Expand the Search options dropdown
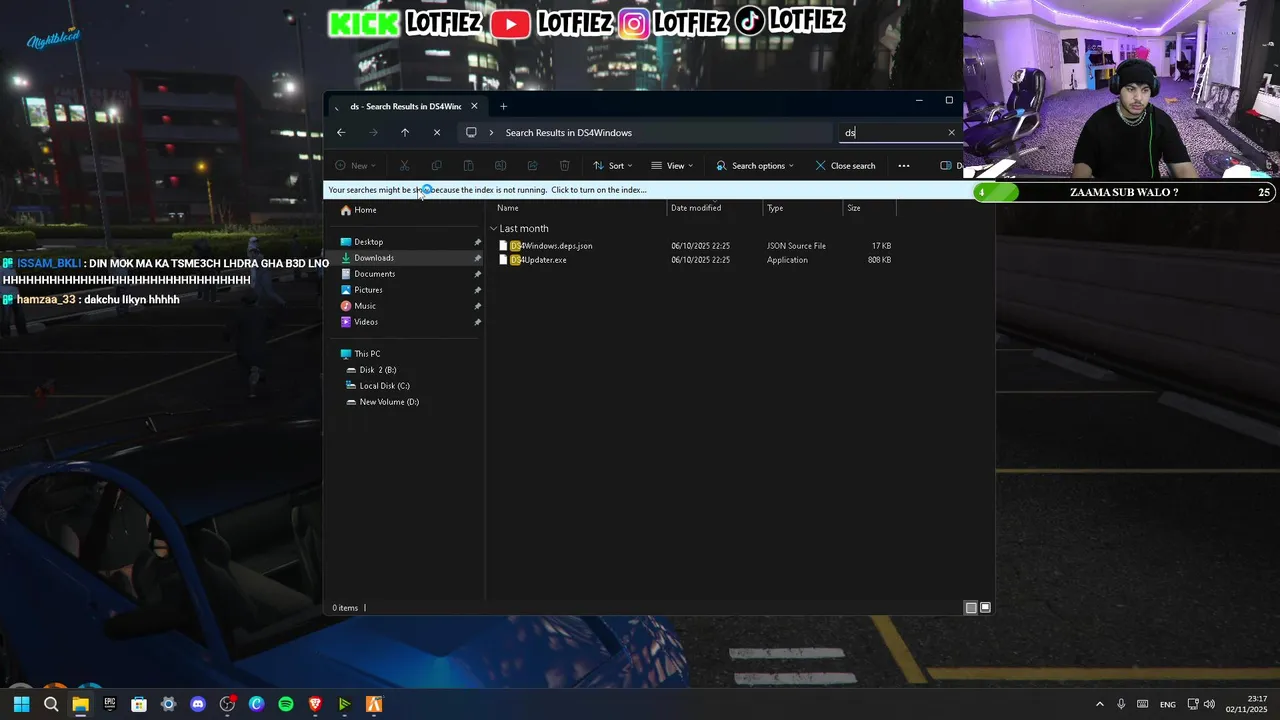 (755, 165)
